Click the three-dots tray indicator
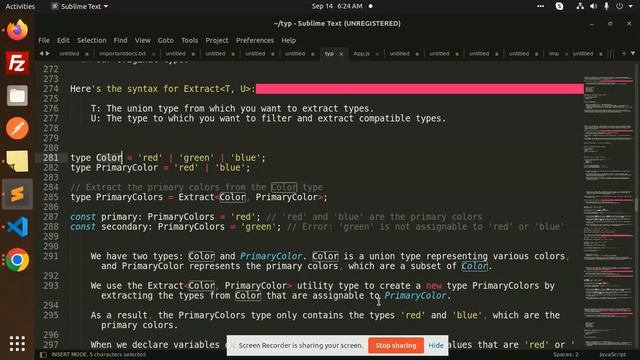The height and width of the screenshot is (360, 640). 540,6
